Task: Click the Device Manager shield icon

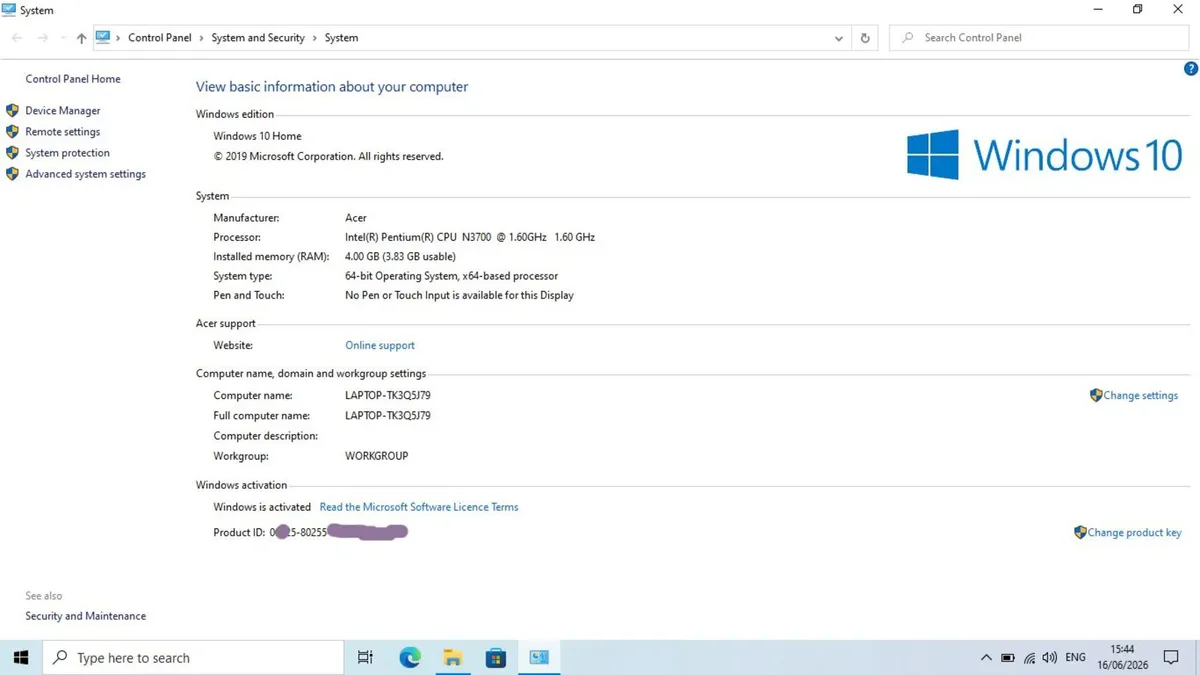Action: pyautogui.click(x=12, y=111)
